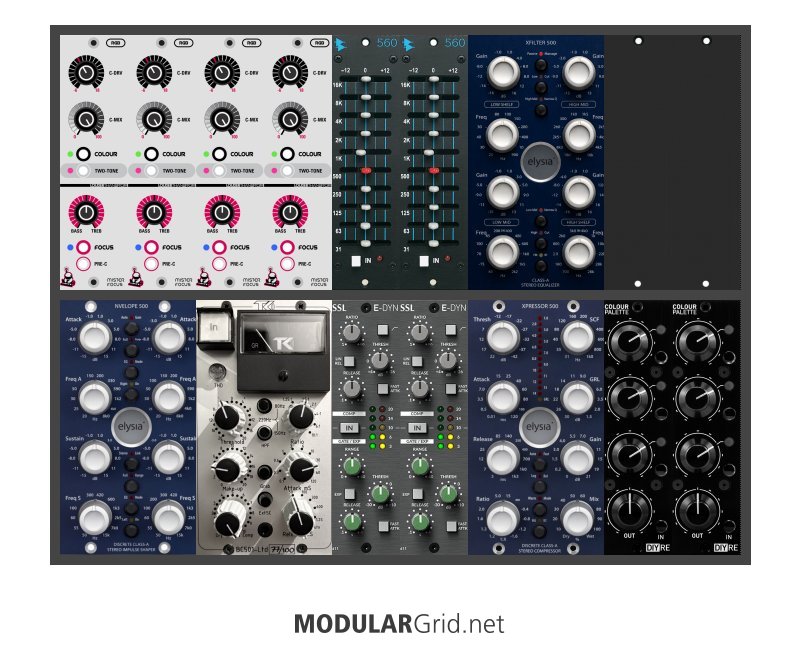Click the Thresh knob on XPRESSOR 500
The image size is (800, 645).
click(x=503, y=337)
